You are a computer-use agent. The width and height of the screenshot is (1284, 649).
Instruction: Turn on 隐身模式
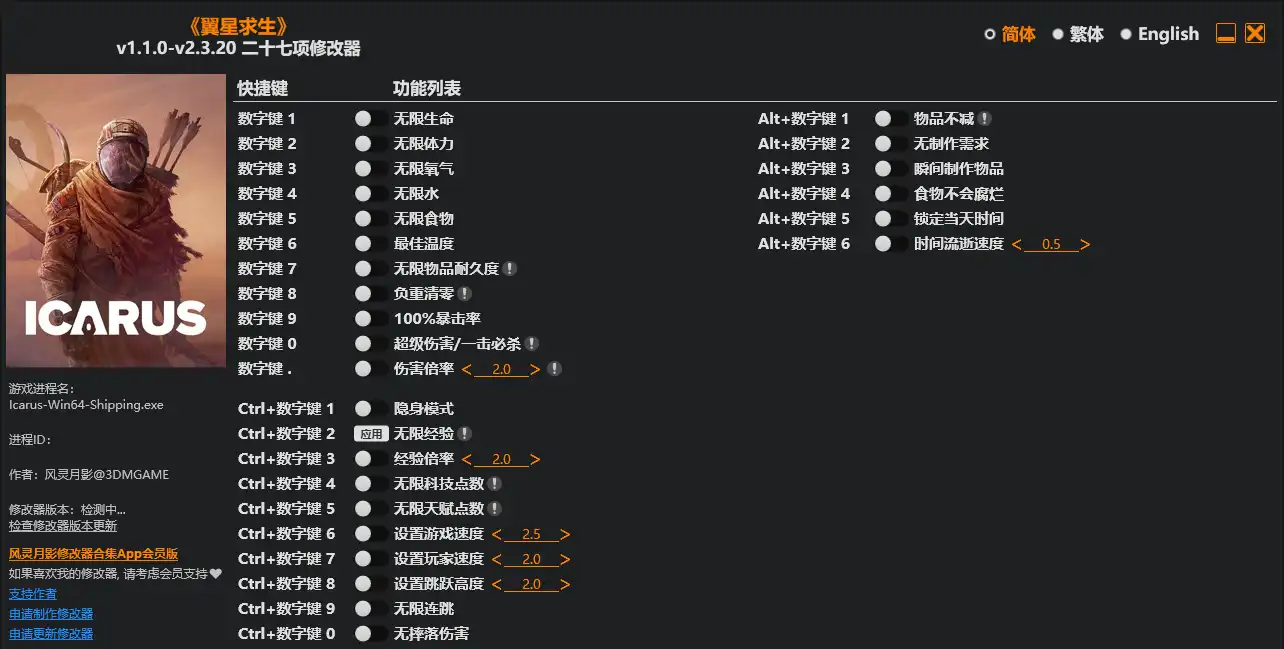click(363, 408)
